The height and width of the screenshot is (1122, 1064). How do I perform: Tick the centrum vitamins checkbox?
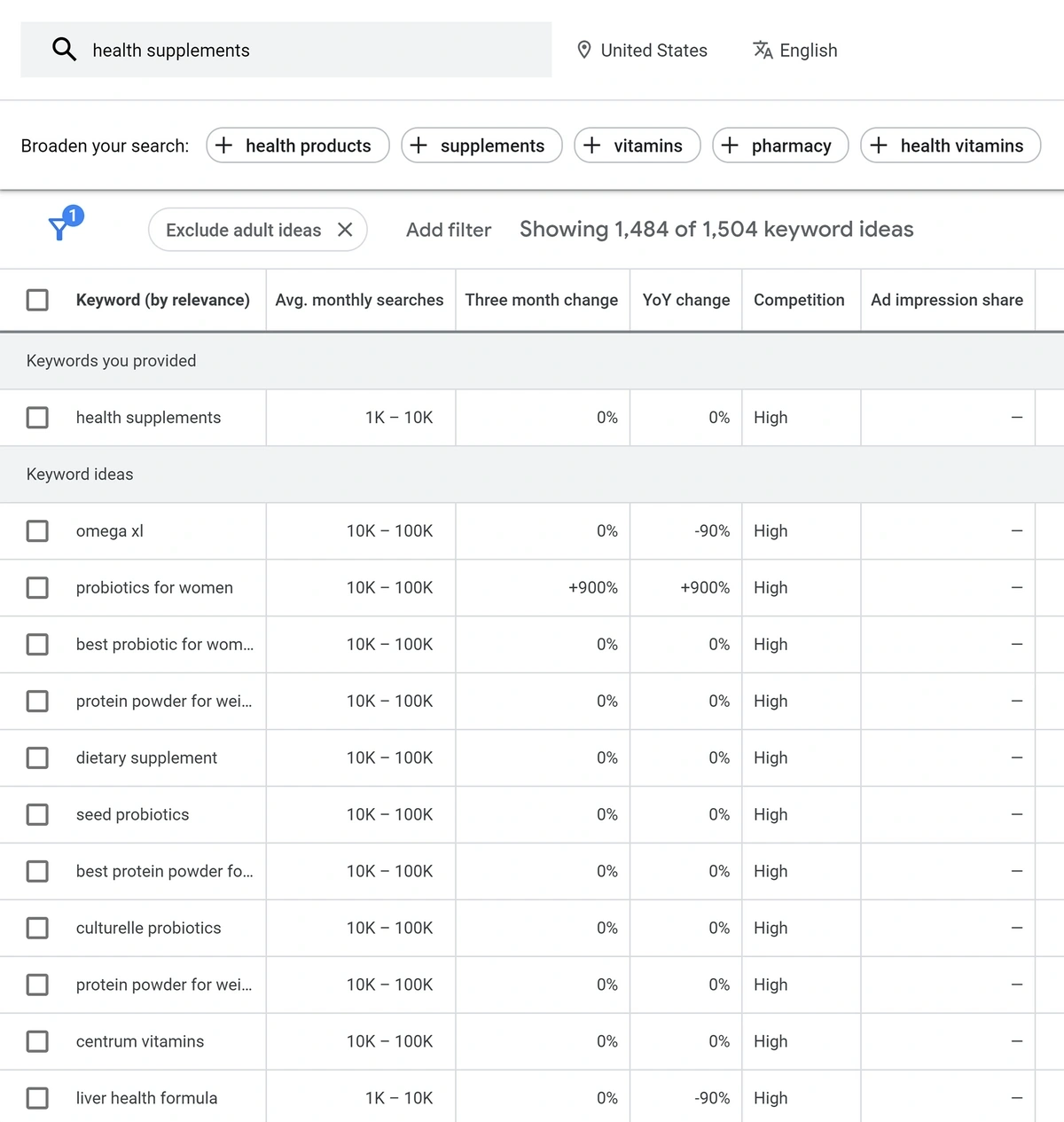pos(37,1041)
